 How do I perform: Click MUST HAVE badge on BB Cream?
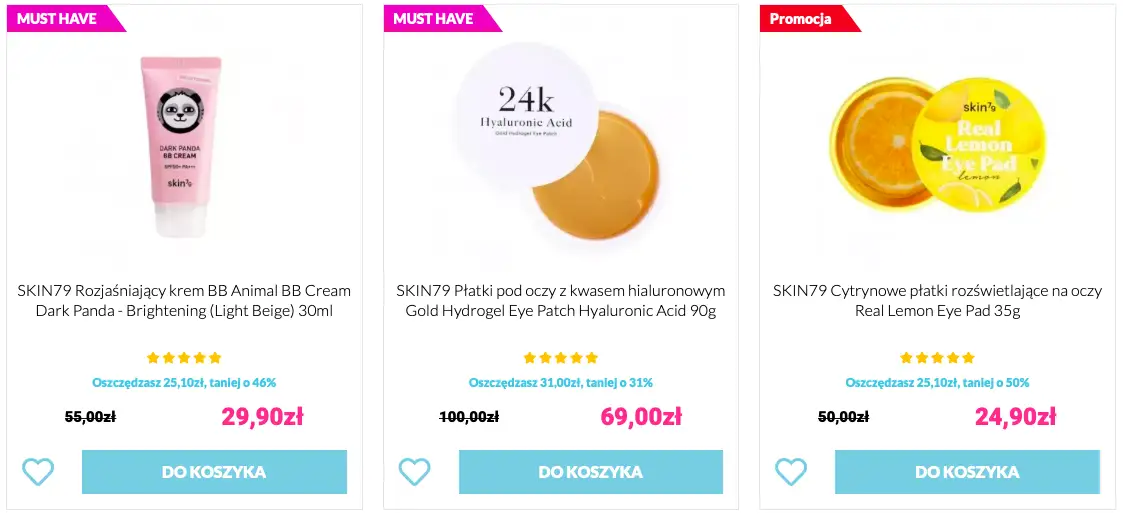pyautogui.click(x=58, y=19)
